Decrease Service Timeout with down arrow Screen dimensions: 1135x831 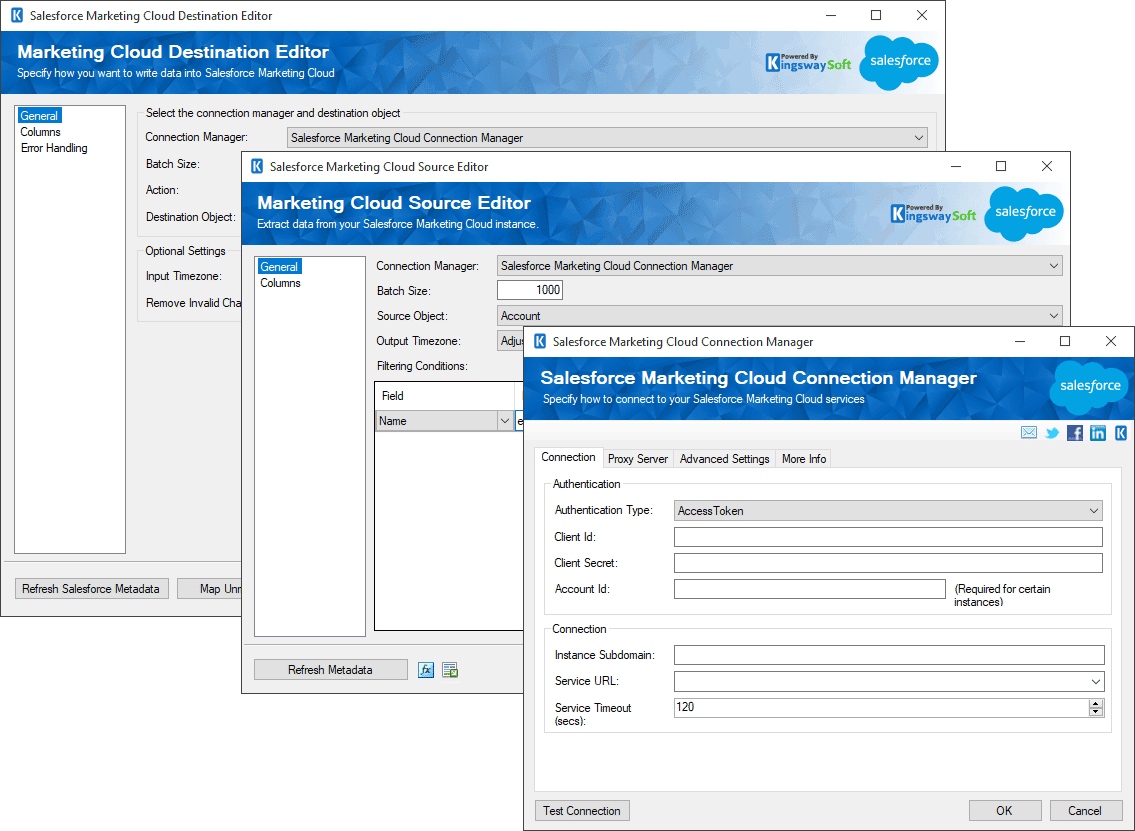click(1096, 712)
